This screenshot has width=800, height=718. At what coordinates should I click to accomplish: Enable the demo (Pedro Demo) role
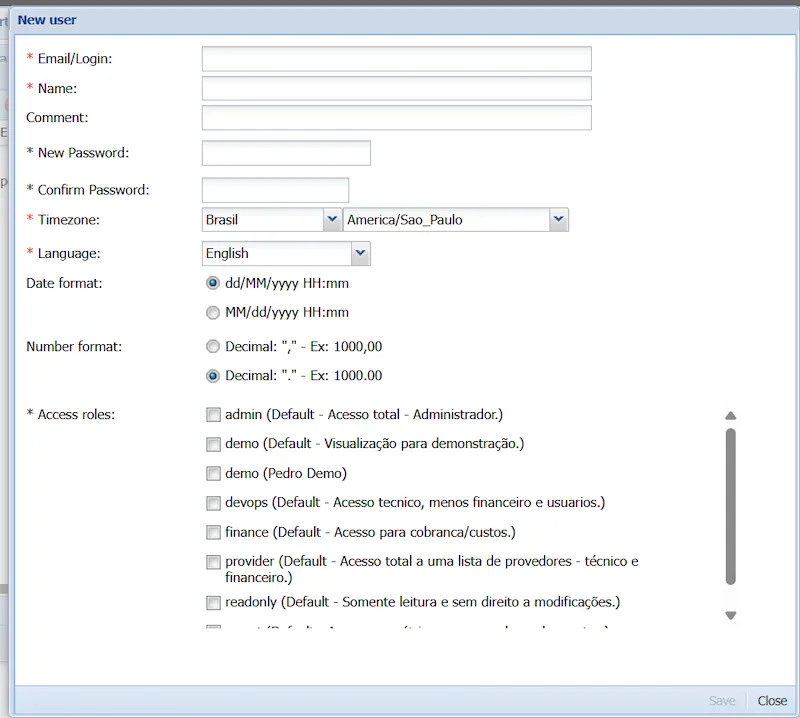[x=213, y=474]
